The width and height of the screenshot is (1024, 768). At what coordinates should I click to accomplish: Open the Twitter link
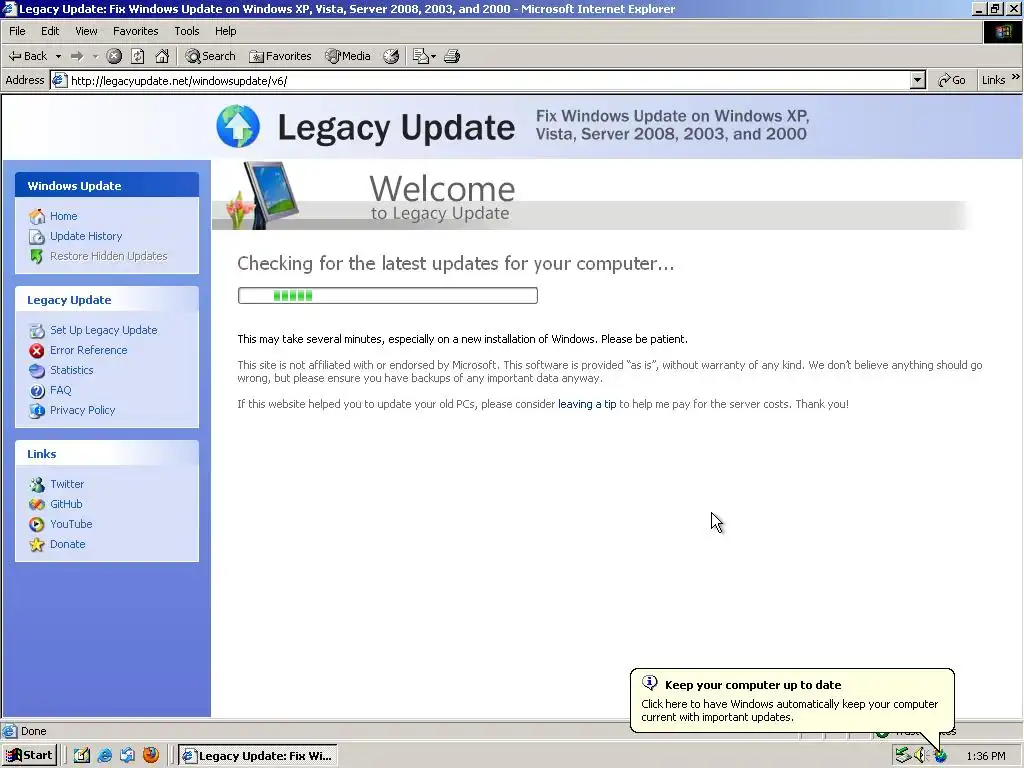[x=67, y=484]
